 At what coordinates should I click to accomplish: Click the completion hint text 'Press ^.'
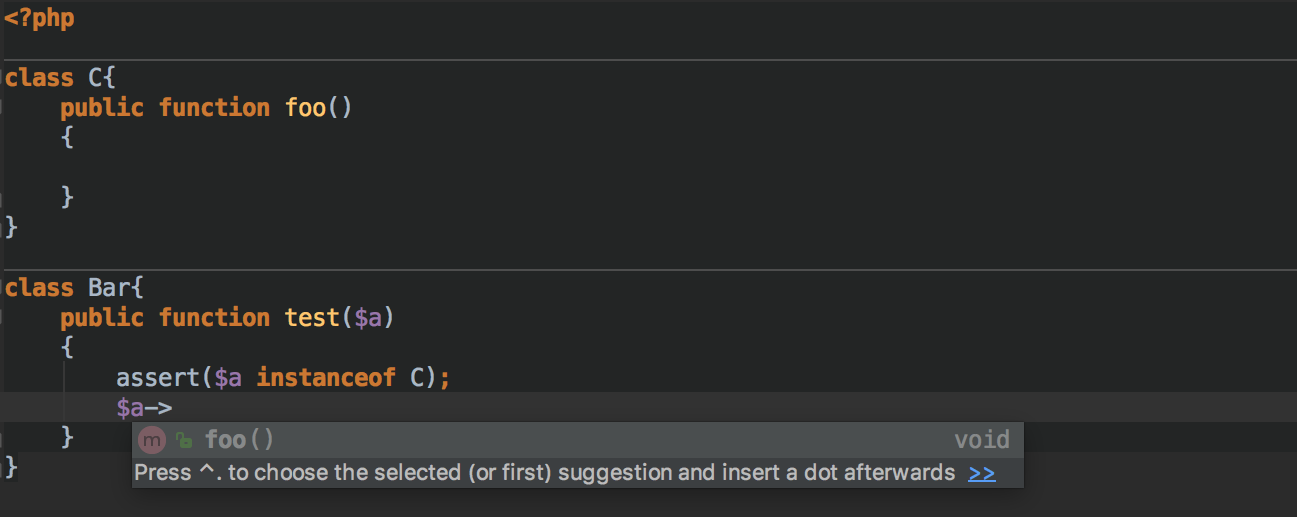178,473
